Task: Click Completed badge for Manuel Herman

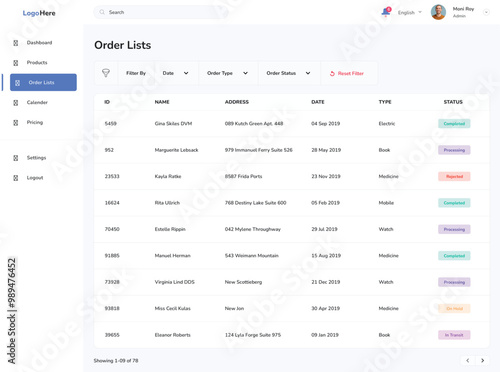Action: 454,256
